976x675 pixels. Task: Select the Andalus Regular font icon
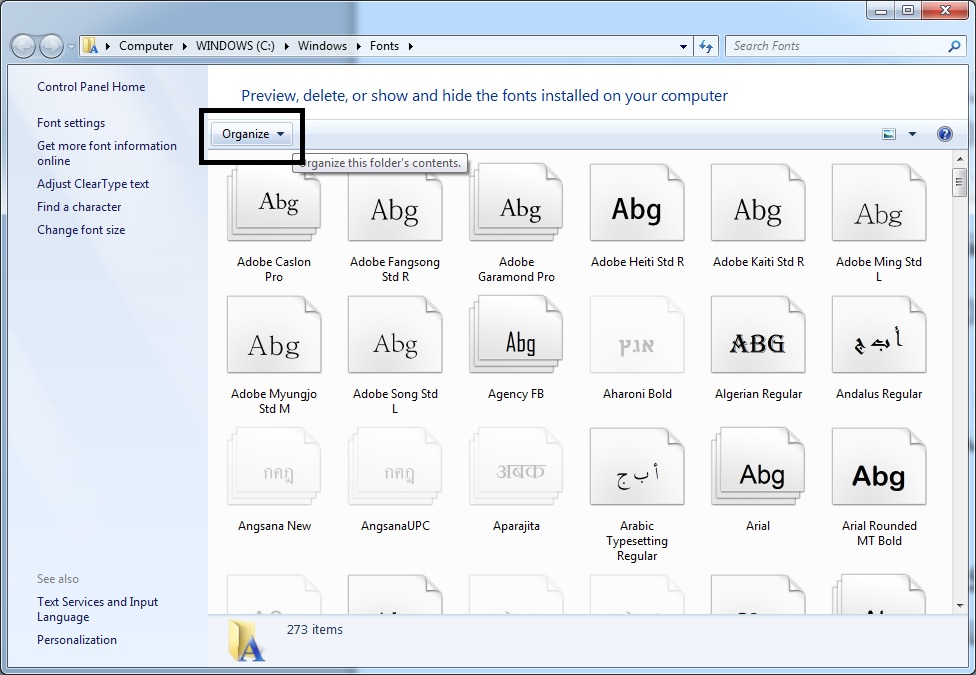click(879, 334)
